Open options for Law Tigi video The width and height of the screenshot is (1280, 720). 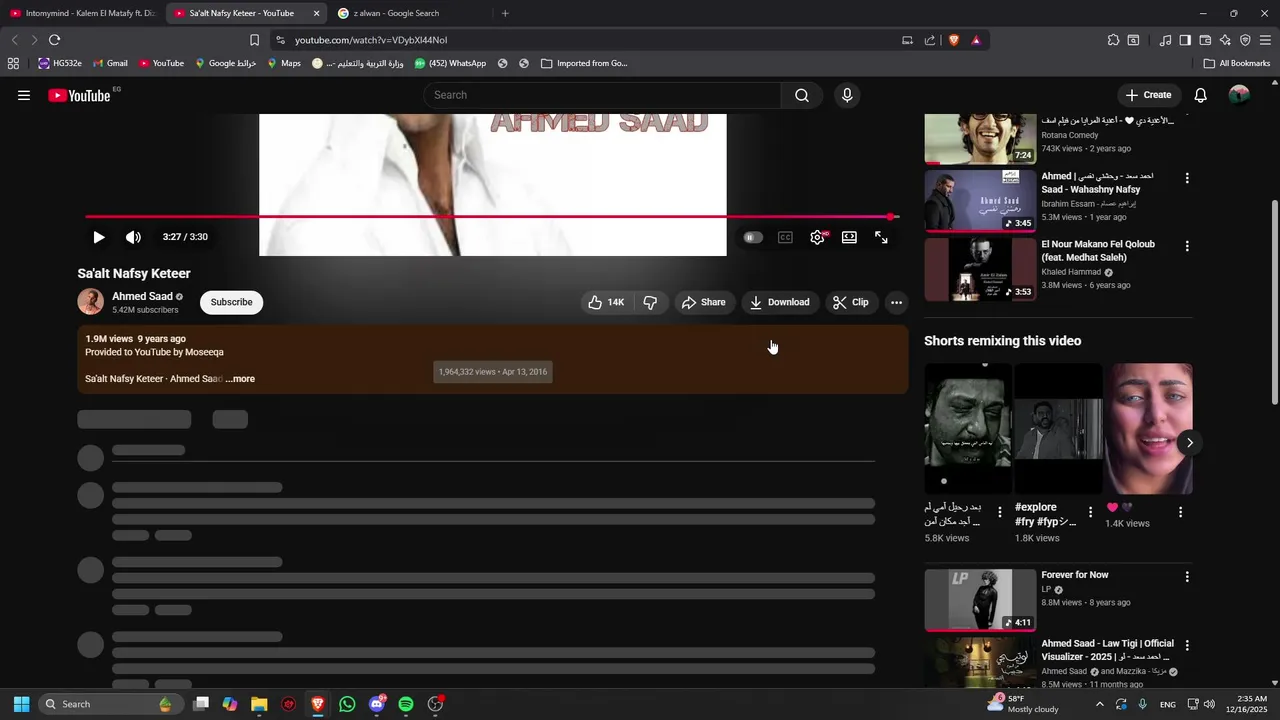(1187, 645)
